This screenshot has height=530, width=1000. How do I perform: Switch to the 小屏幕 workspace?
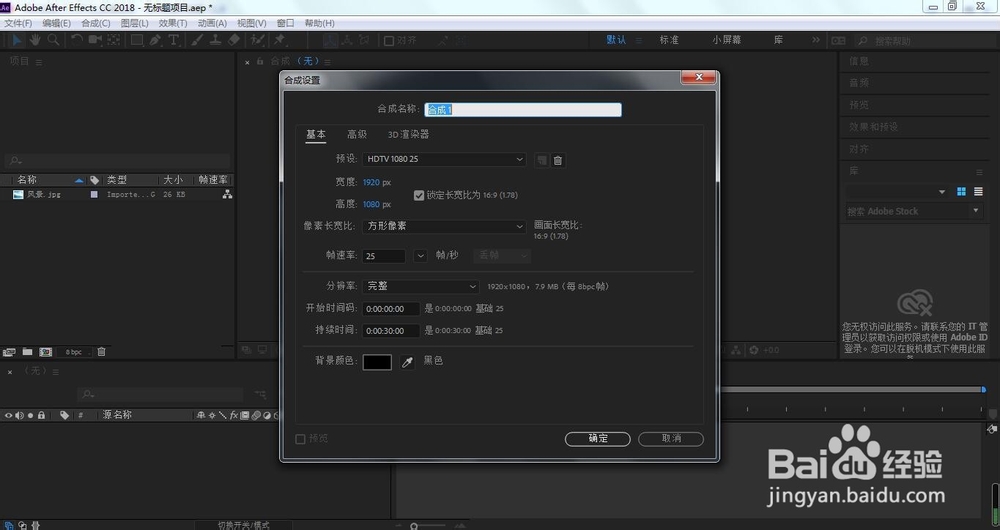(726, 40)
